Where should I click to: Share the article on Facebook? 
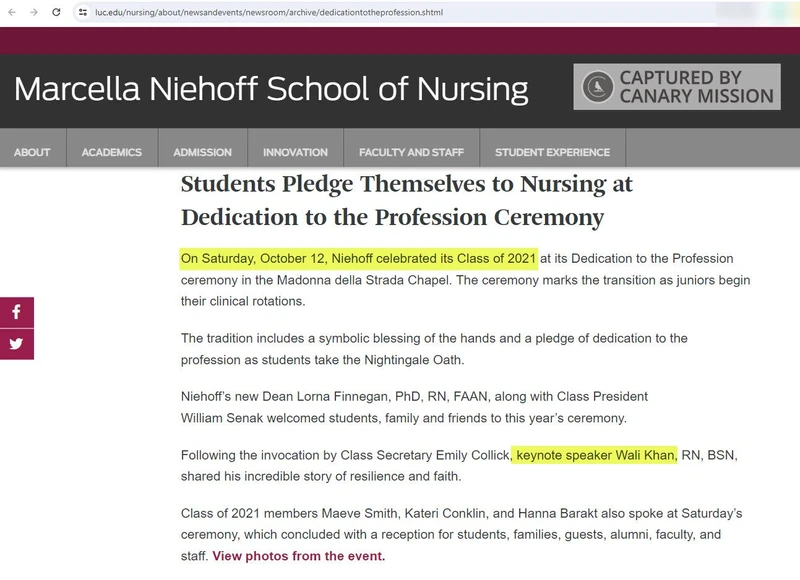click(x=17, y=313)
